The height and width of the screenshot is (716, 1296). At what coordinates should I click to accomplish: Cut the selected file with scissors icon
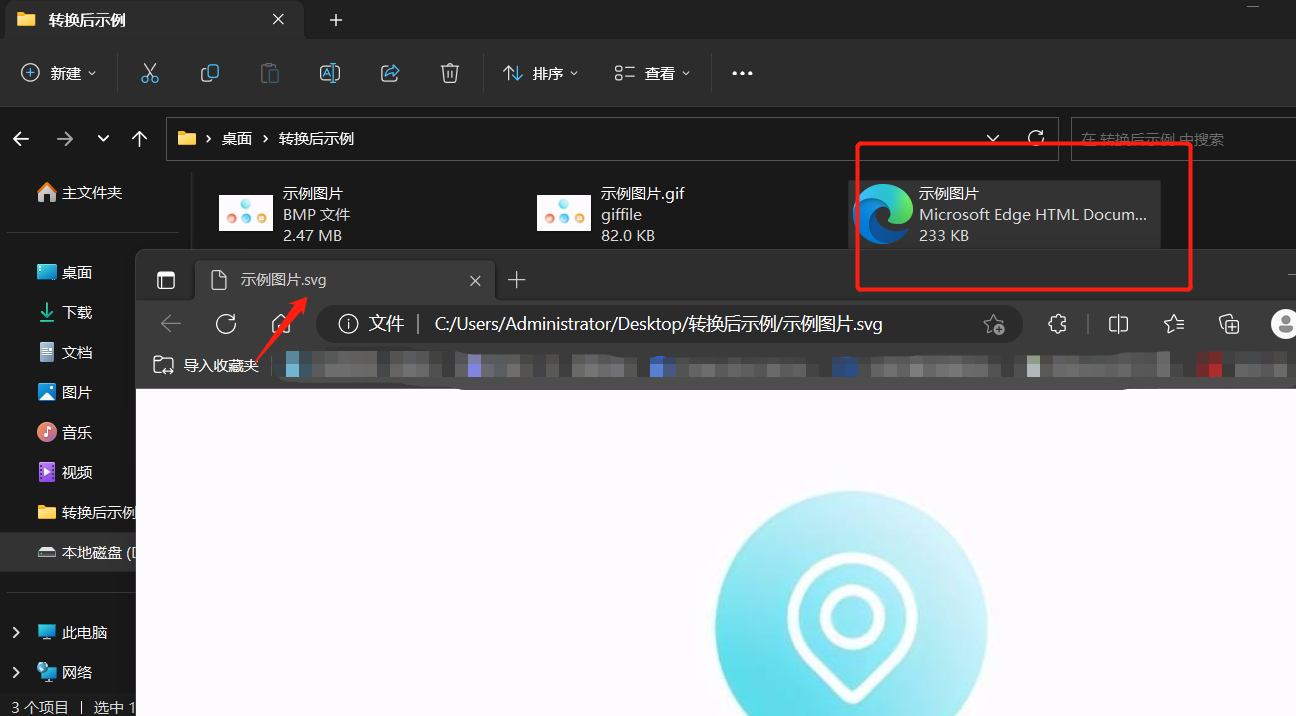pyautogui.click(x=149, y=72)
